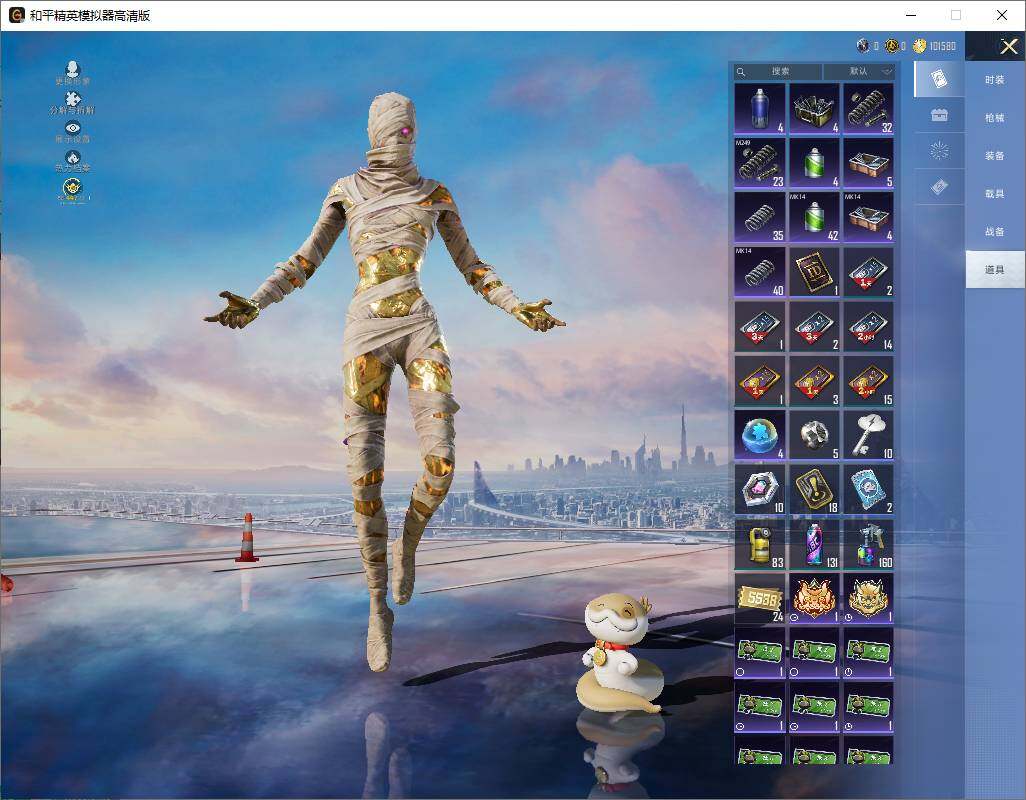Select the blue puzzle orb item
The width and height of the screenshot is (1026, 800).
click(760, 435)
